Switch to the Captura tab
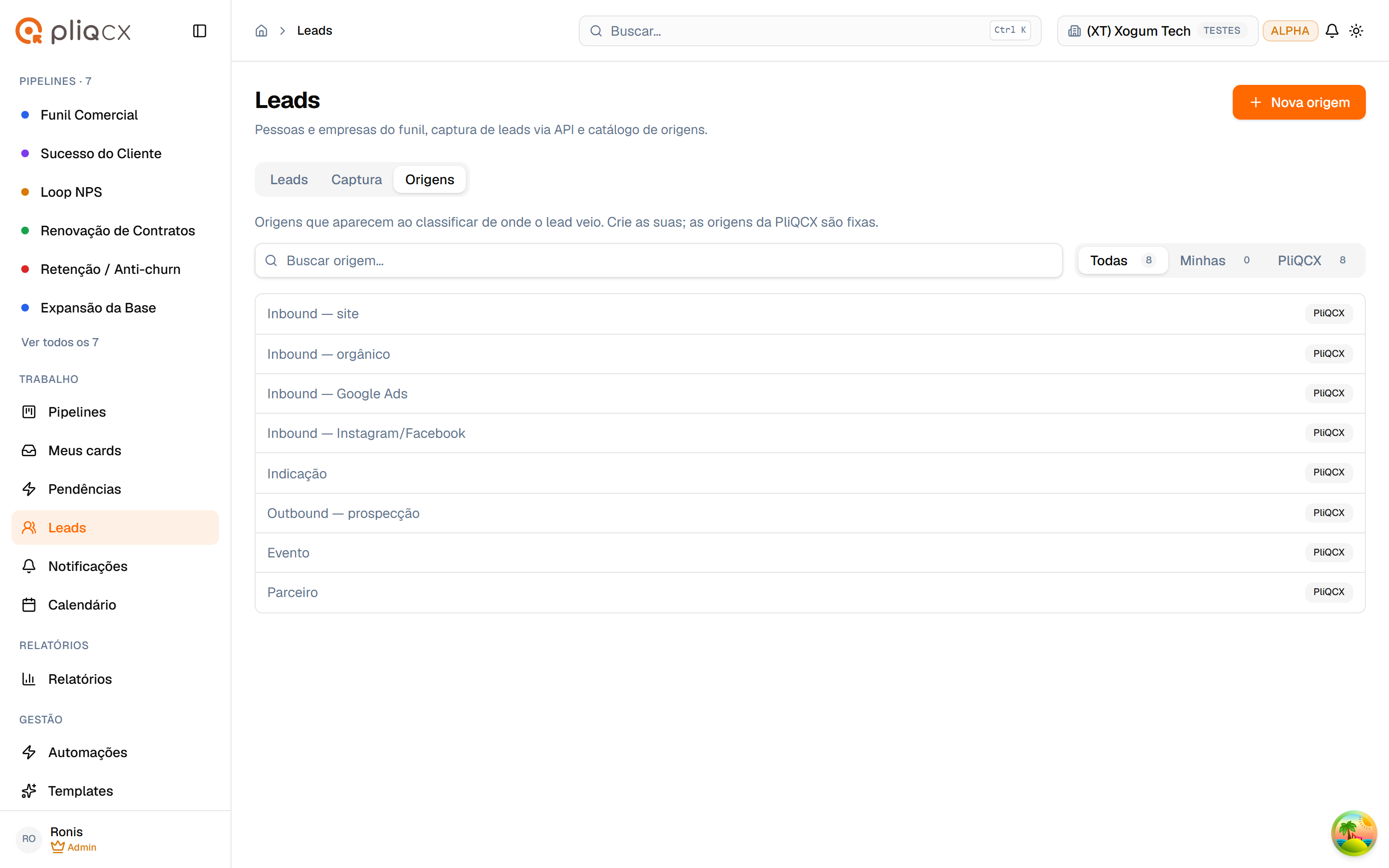Screen dimensions: 1389x868 click(356, 180)
